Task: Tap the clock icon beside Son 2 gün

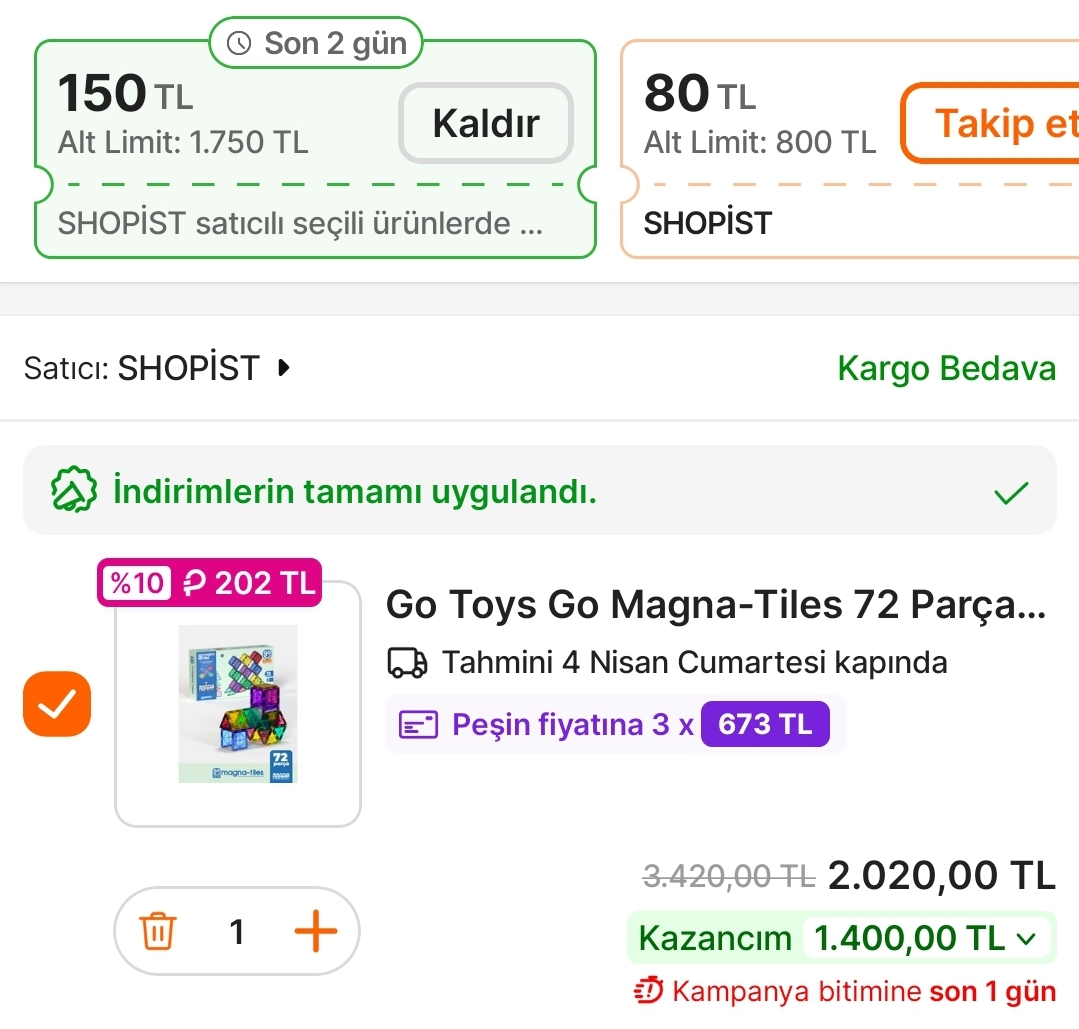Action: point(240,43)
